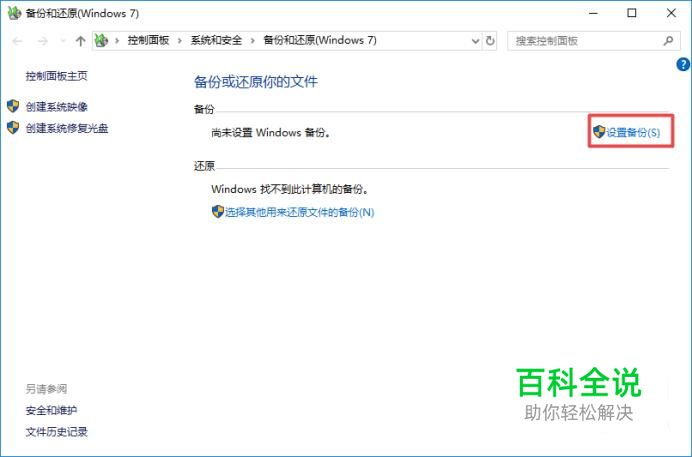Image resolution: width=692 pixels, height=457 pixels.
Task: Click the title bar window icon
Action: pyautogui.click(x=14, y=13)
